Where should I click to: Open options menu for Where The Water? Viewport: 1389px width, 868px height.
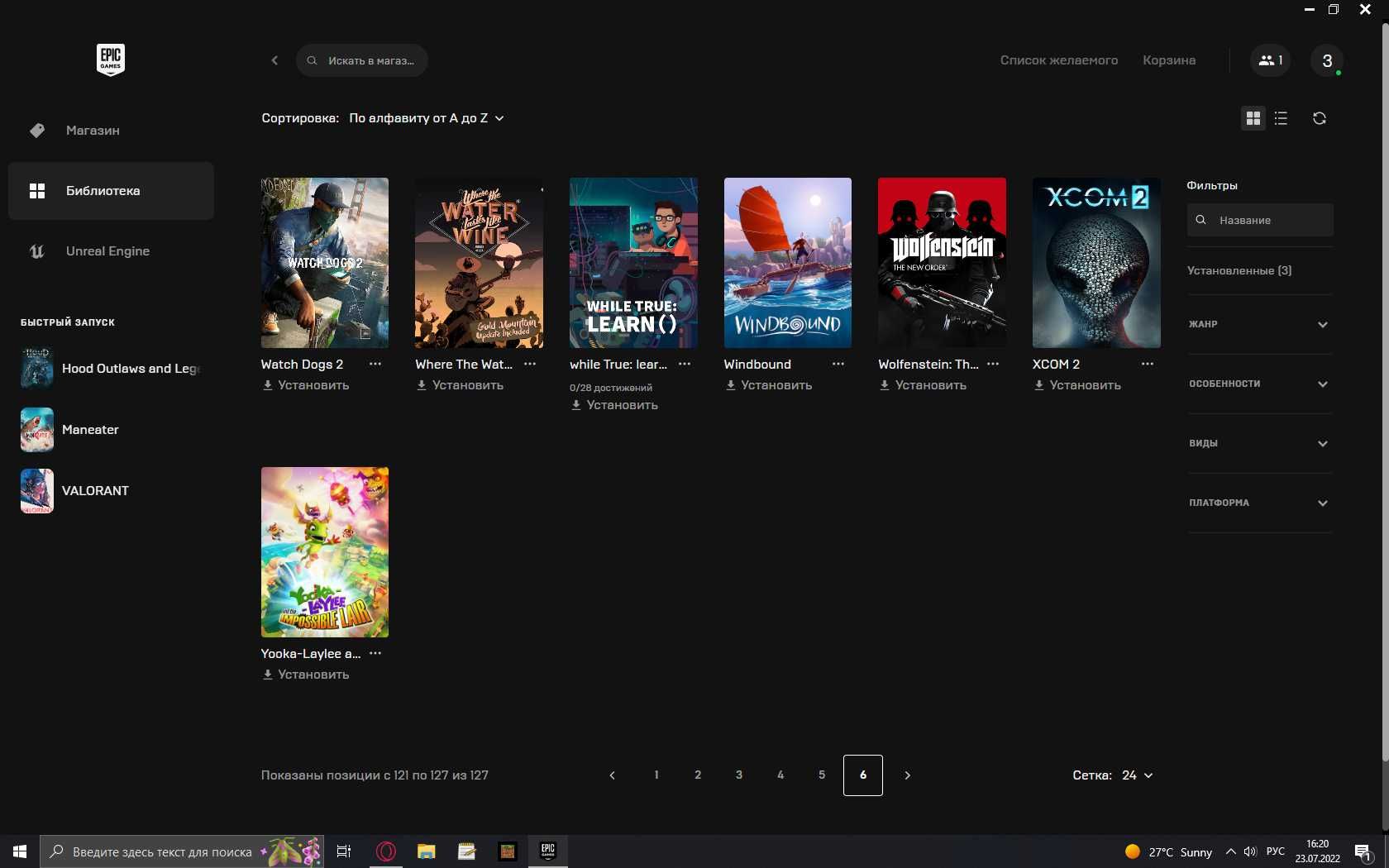[x=530, y=364]
